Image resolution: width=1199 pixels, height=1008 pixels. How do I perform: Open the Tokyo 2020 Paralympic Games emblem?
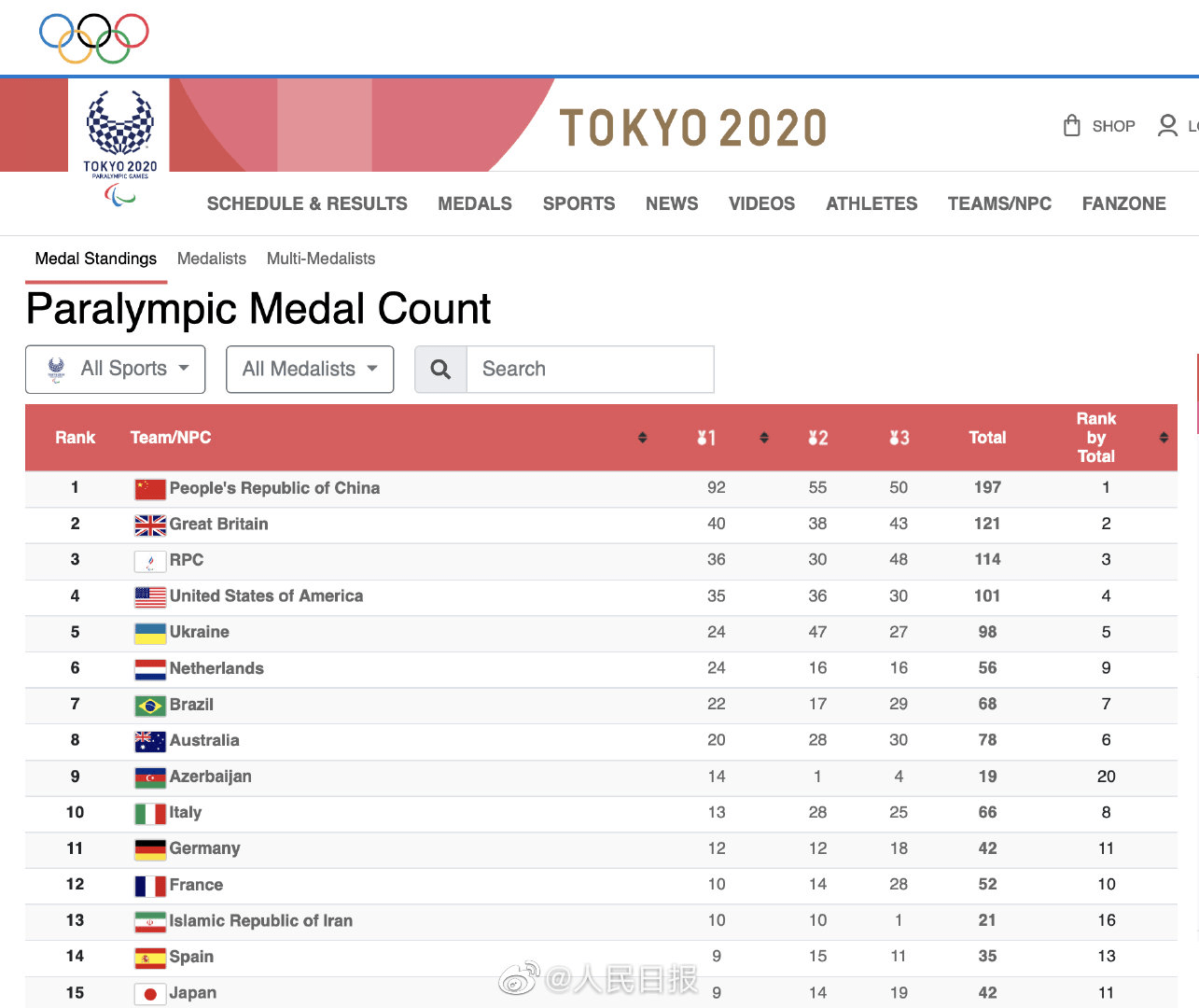(x=119, y=147)
